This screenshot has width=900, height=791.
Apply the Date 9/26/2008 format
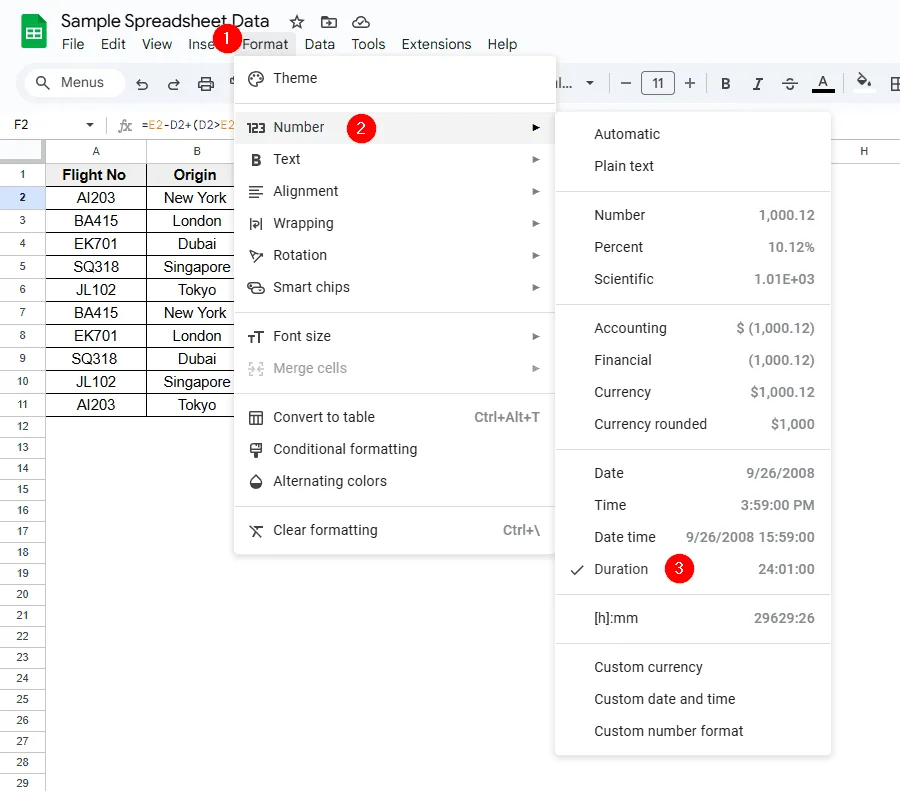(x=693, y=474)
